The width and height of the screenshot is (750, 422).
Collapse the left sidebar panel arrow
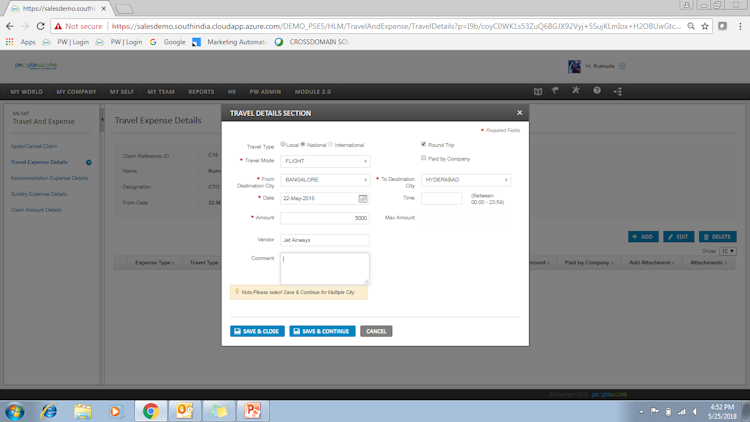pyautogui.click(x=102, y=120)
